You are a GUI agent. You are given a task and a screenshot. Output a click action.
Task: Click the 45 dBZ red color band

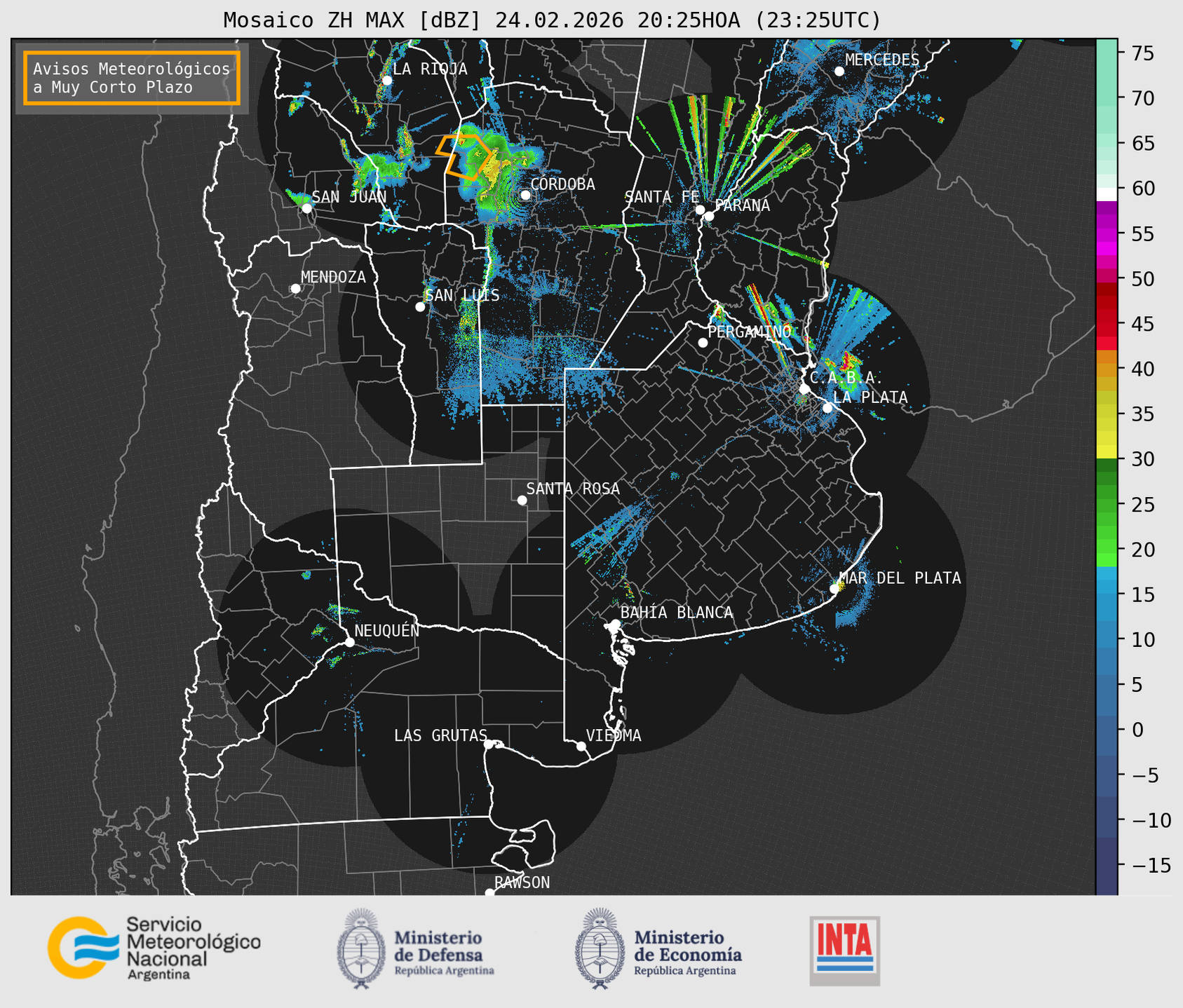(1106, 324)
